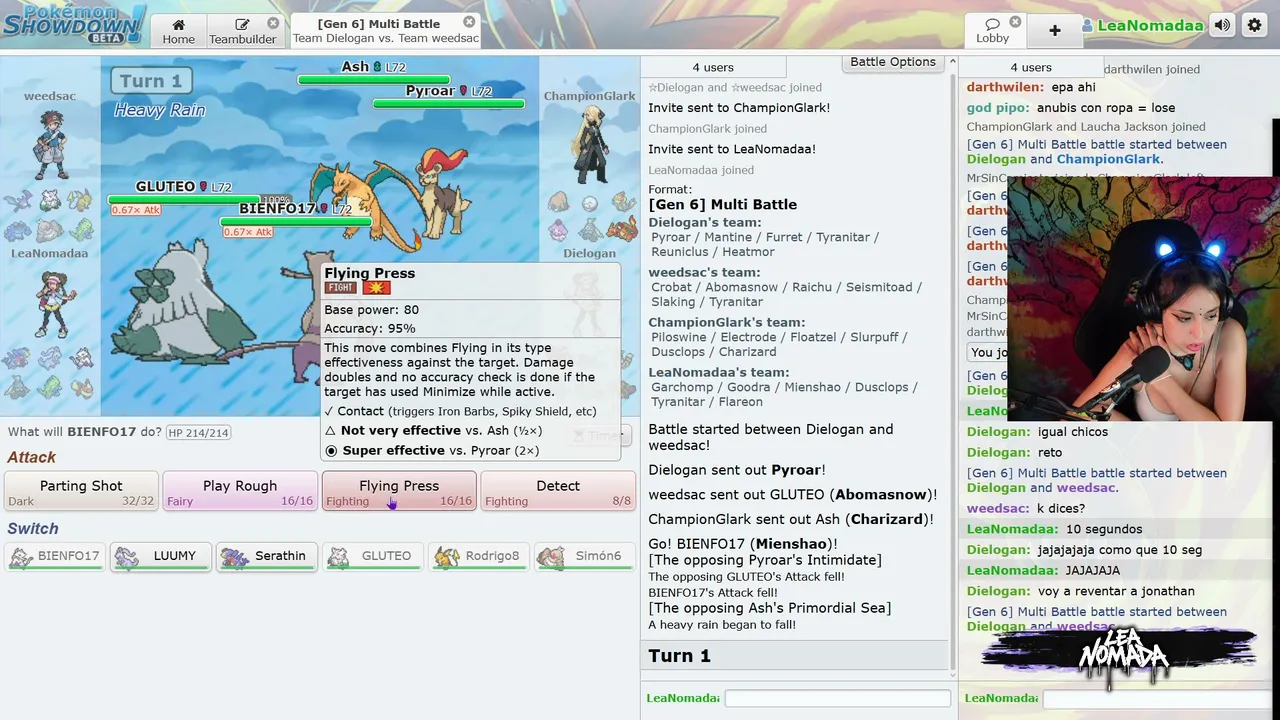The image size is (1280, 720).
Task: Click the Goodra icon in LeaNomadaa's team
Action: [50, 358]
